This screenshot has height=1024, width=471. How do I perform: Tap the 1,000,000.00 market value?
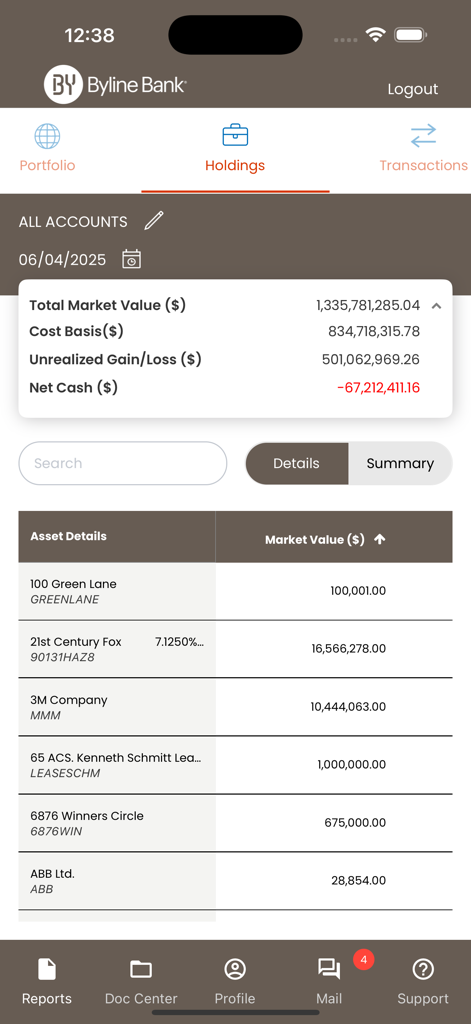pos(351,764)
